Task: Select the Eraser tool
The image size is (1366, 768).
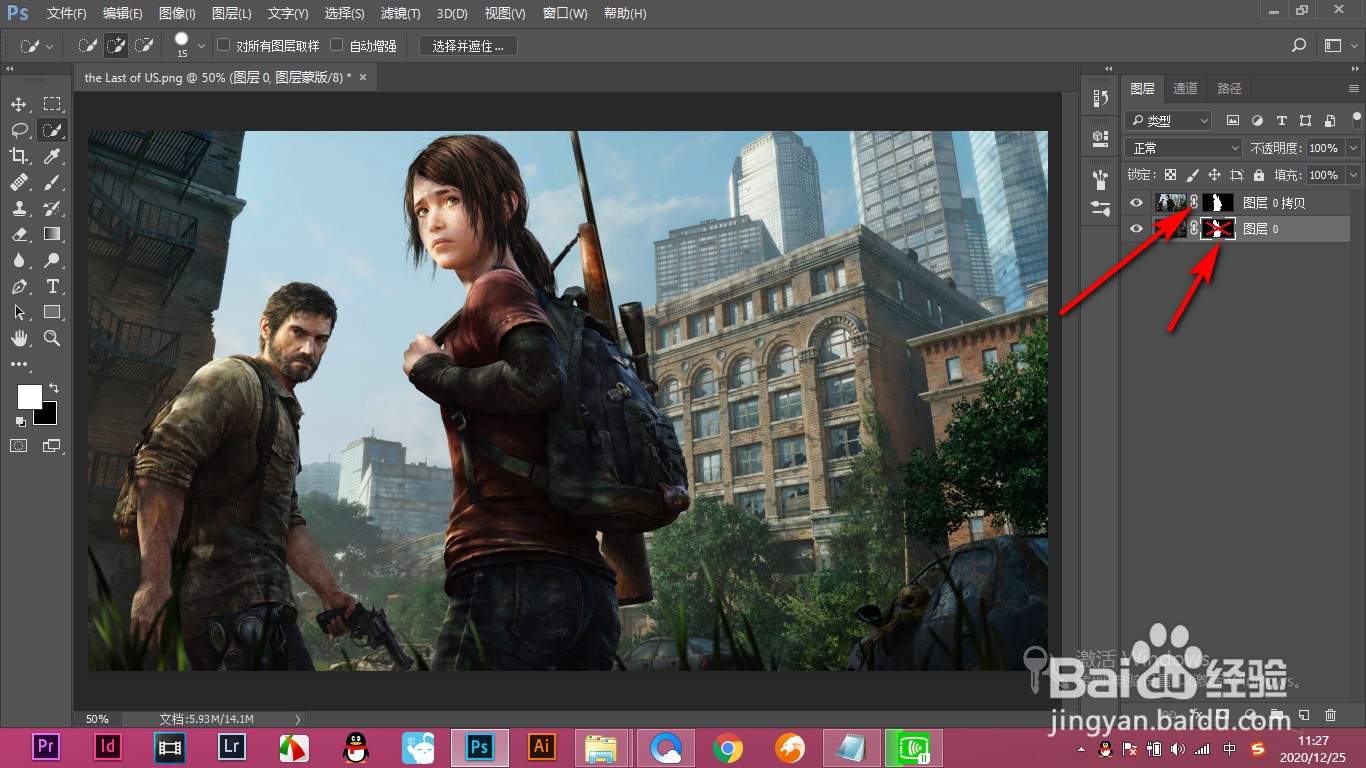Action: [x=19, y=234]
